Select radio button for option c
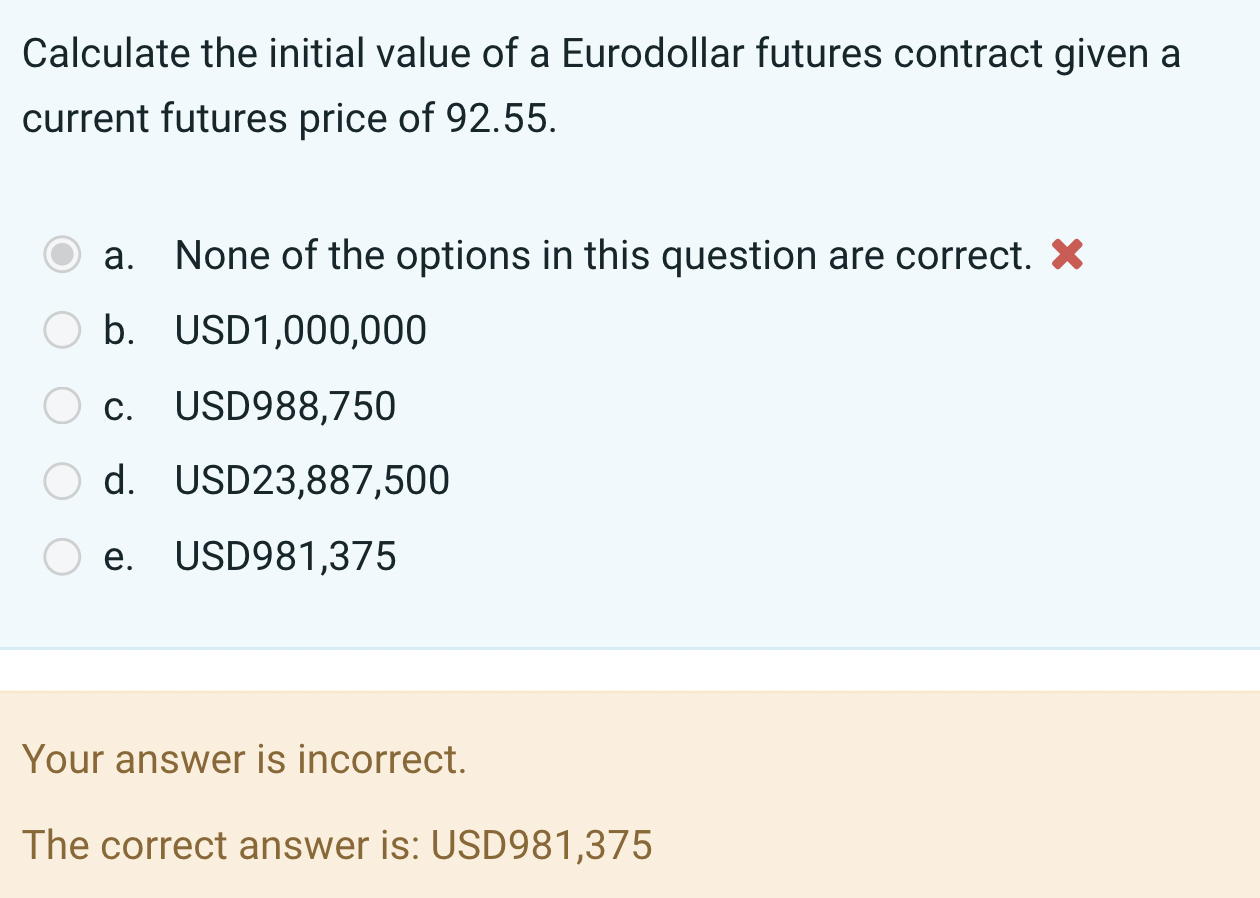1260x898 pixels. pos(61,406)
